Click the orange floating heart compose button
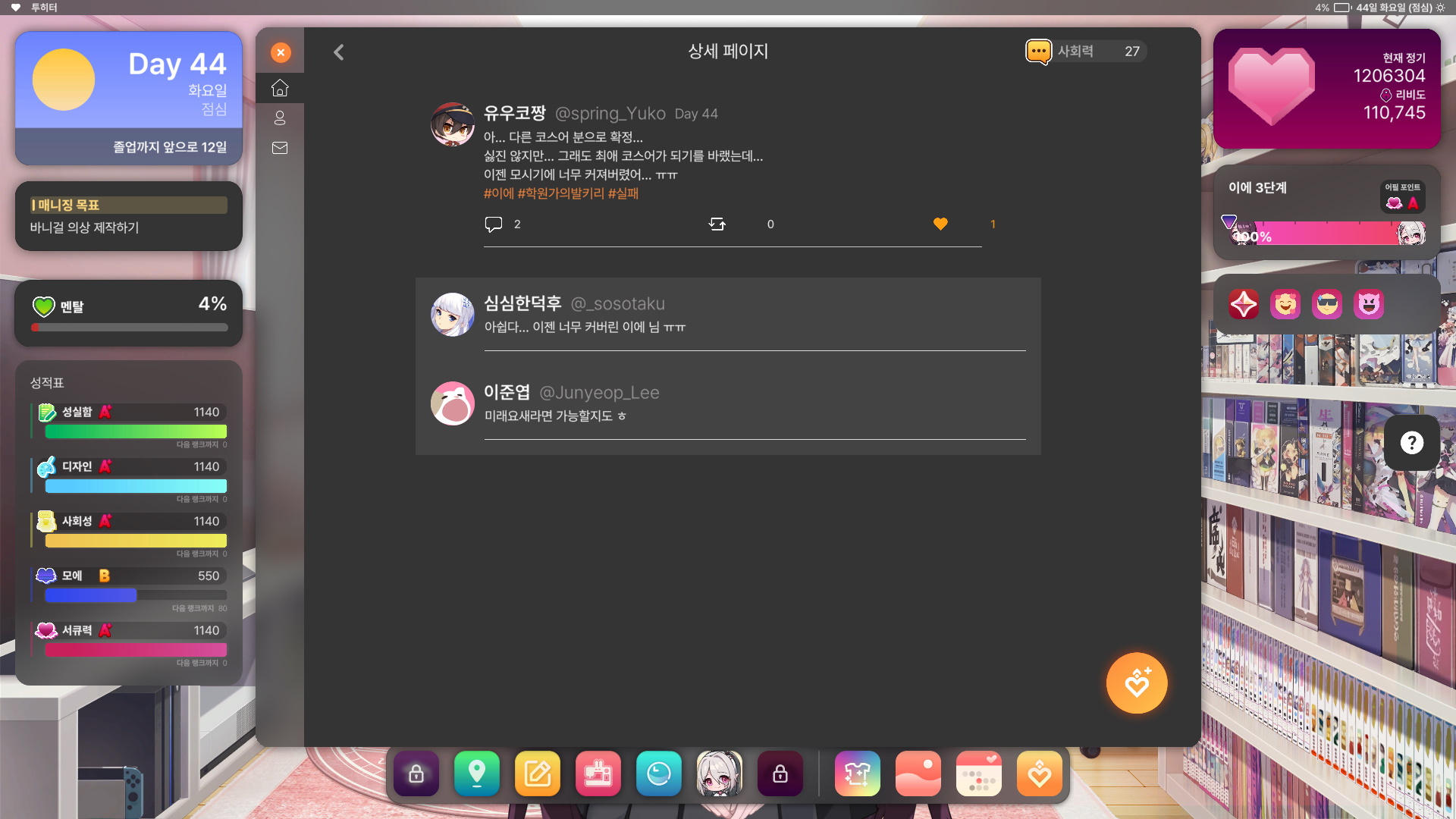The height and width of the screenshot is (819, 1456). (x=1136, y=682)
